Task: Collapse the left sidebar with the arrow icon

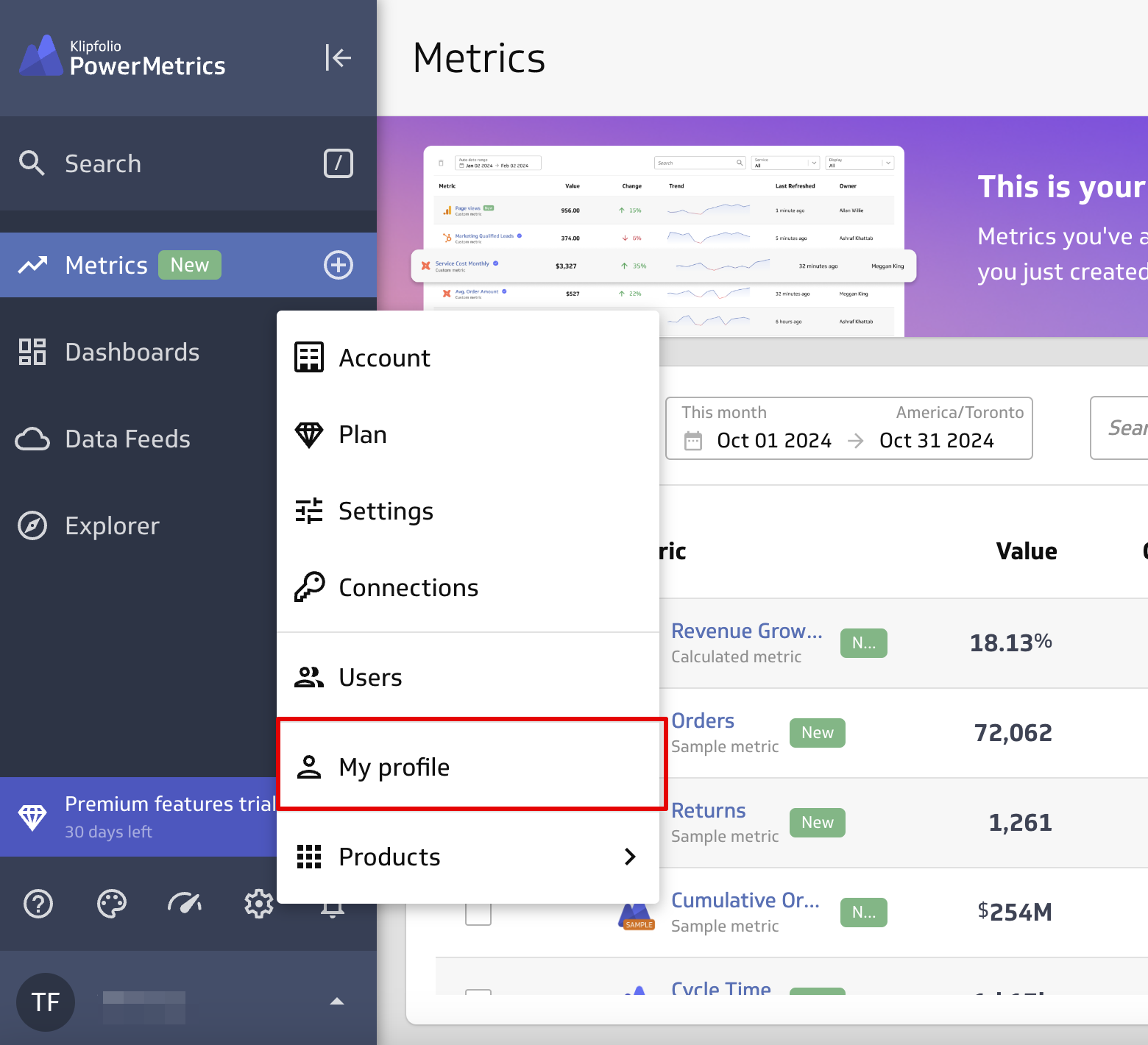Action: [338, 57]
